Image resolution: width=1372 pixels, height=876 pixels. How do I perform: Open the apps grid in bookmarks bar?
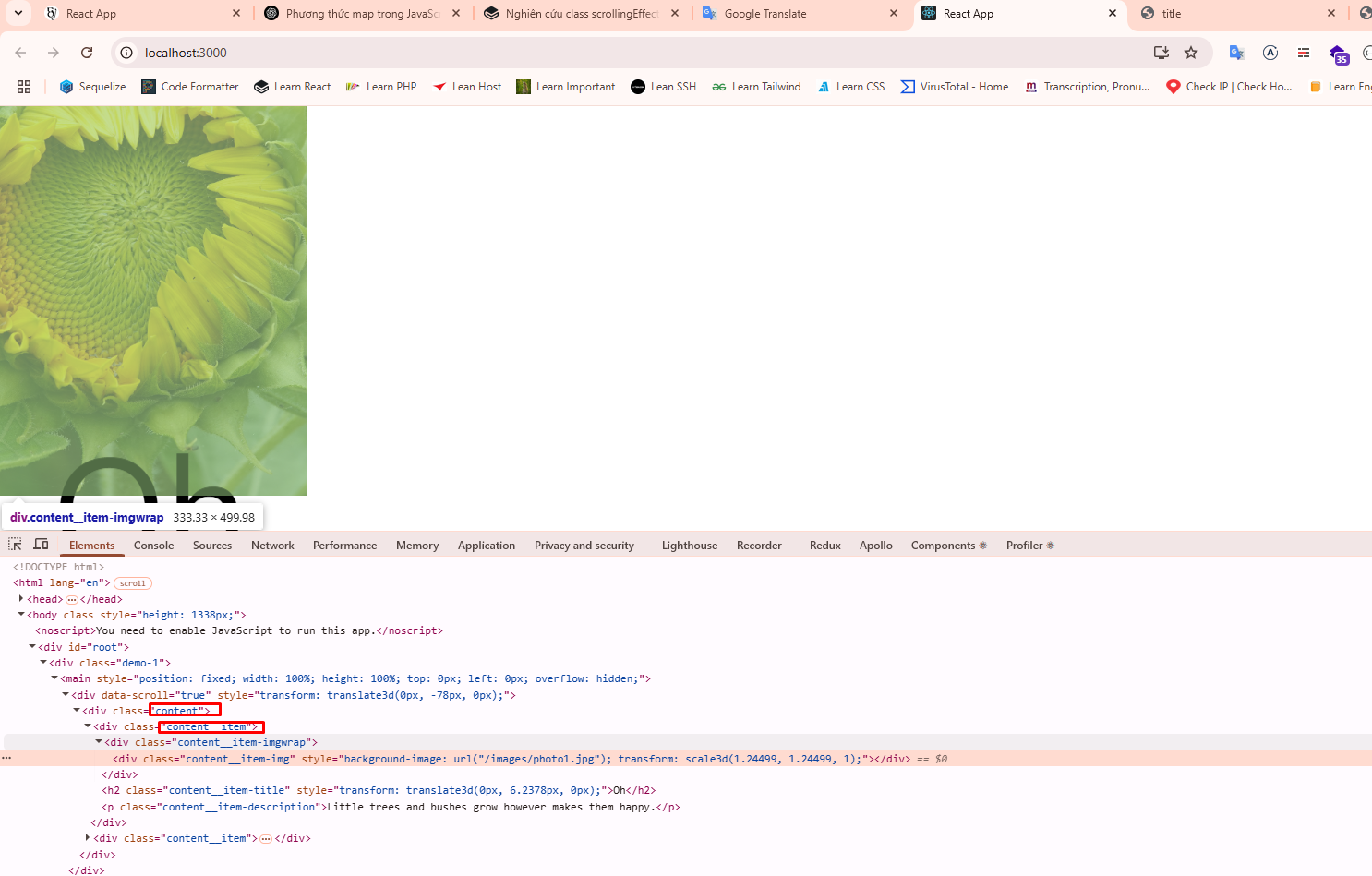coord(24,87)
